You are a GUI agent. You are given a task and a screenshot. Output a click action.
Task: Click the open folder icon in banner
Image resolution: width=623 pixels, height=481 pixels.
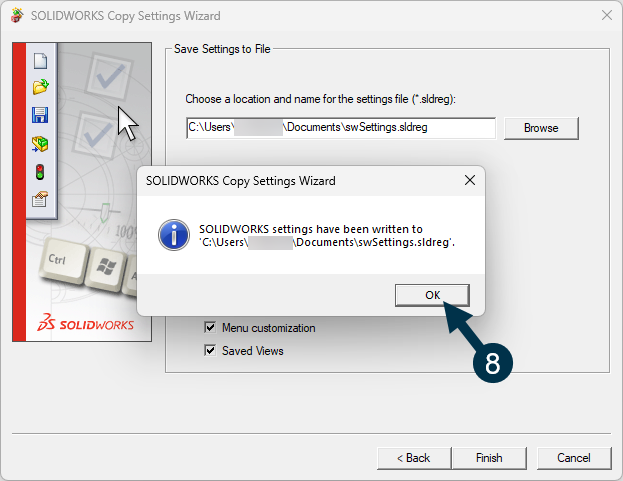pyautogui.click(x=40, y=87)
